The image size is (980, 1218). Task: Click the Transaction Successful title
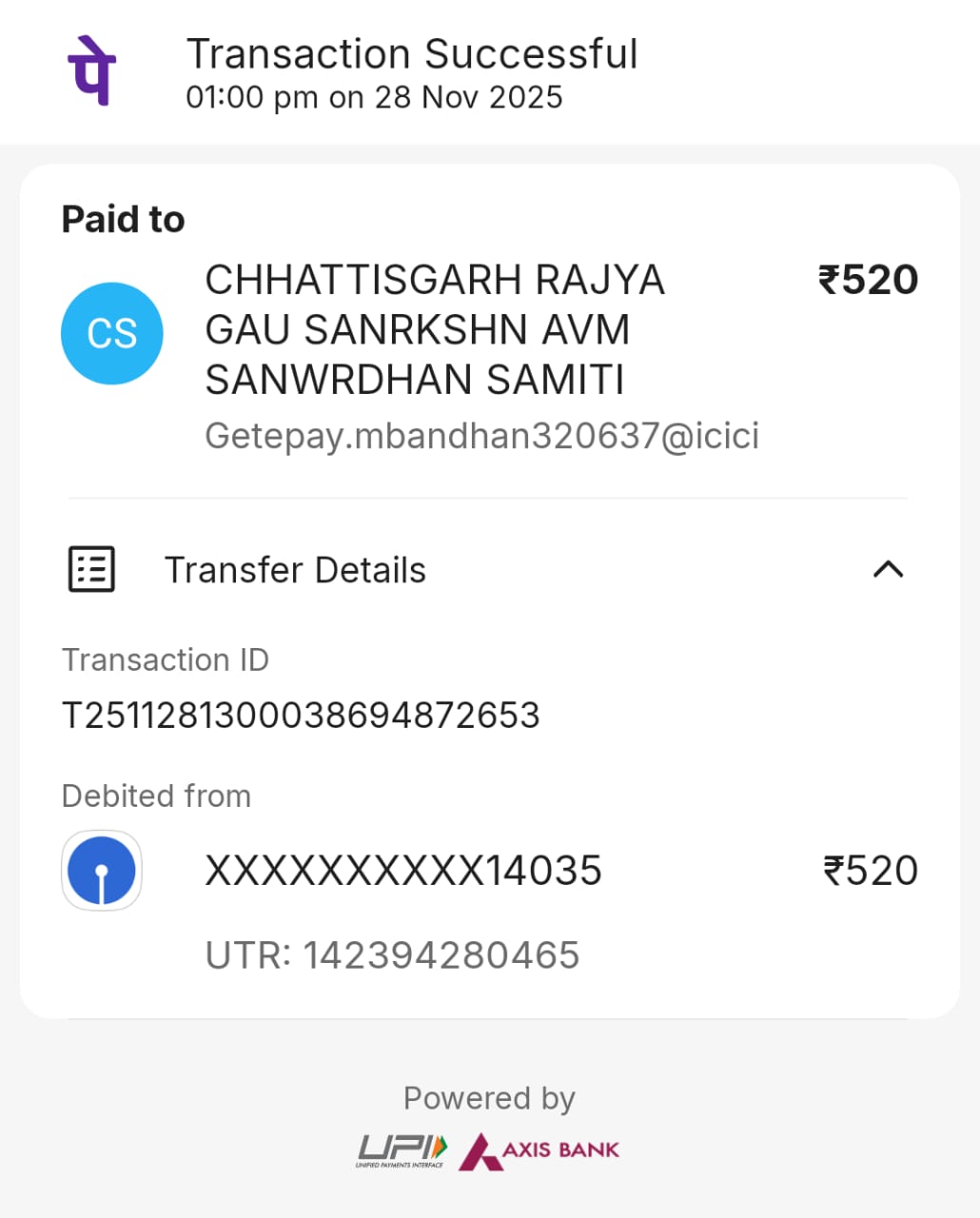click(411, 54)
